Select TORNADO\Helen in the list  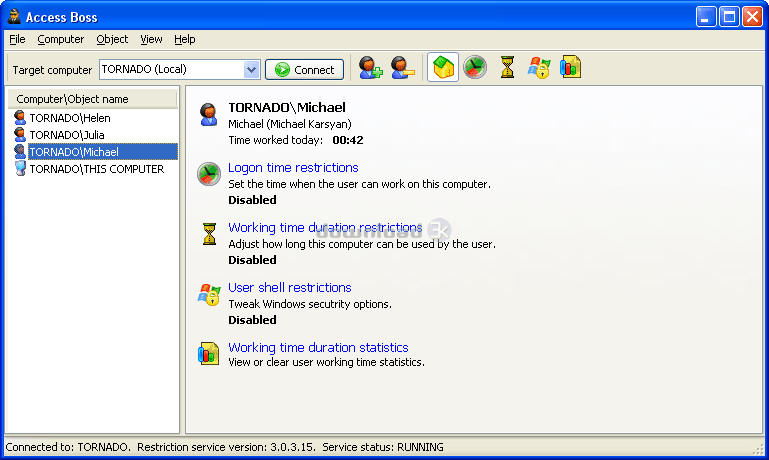69,118
